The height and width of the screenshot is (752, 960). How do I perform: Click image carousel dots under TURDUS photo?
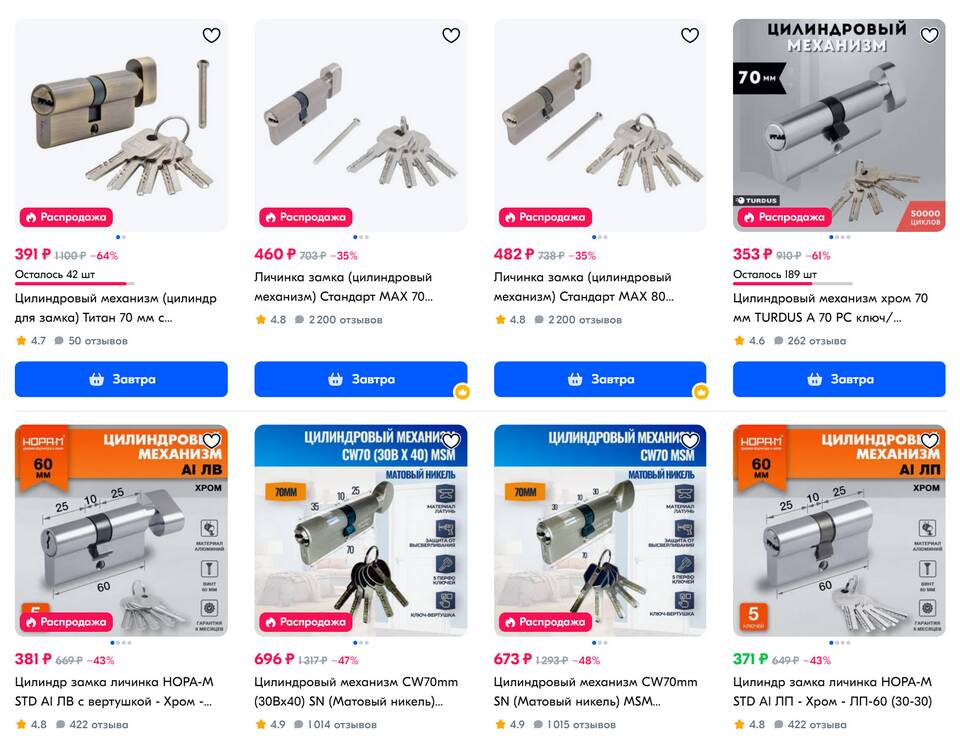(839, 237)
